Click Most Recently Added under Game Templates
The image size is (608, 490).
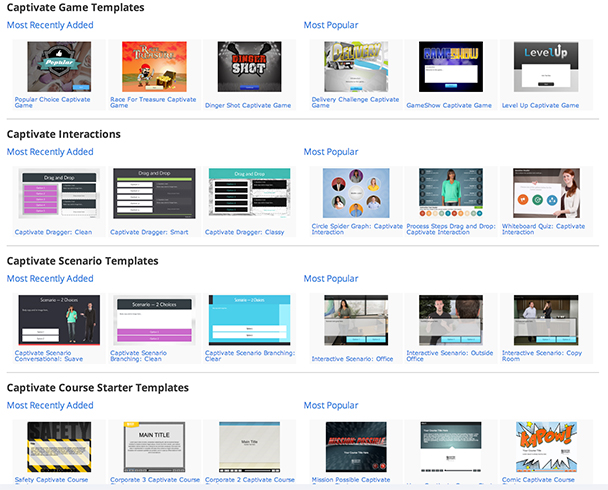click(50, 25)
